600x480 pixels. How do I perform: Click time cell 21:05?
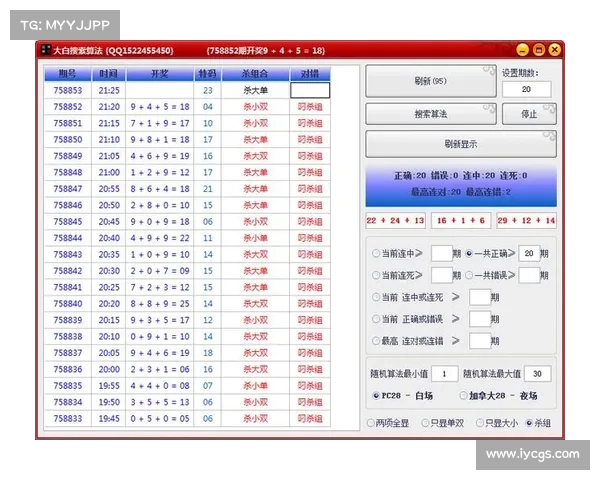(x=109, y=156)
